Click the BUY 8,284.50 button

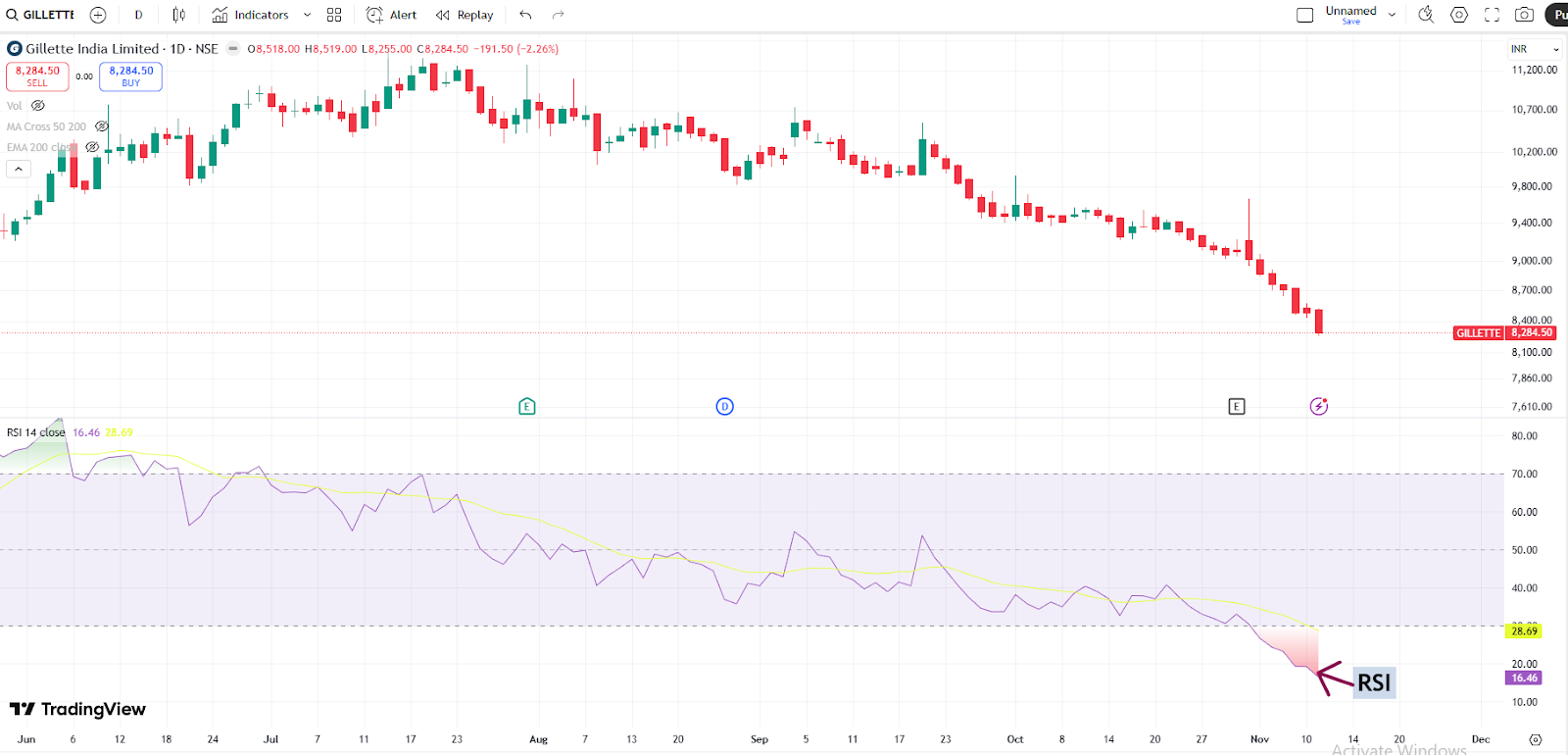(130, 75)
